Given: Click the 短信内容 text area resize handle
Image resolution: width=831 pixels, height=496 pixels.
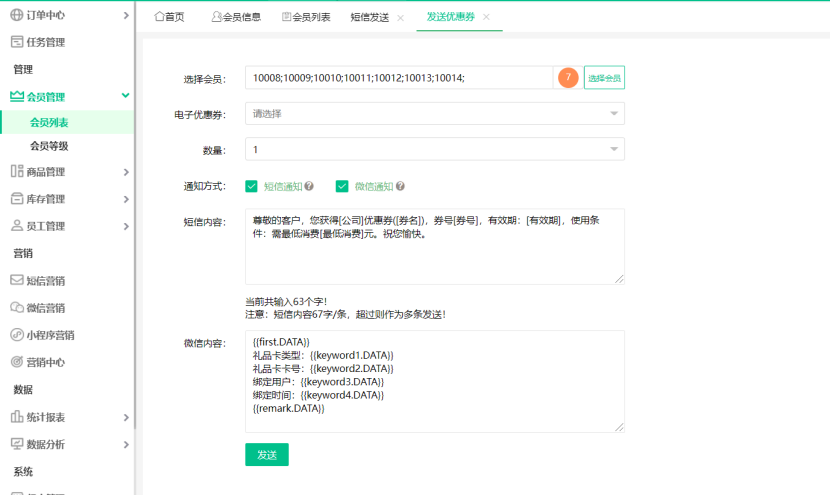Looking at the screenshot, I should click(620, 279).
